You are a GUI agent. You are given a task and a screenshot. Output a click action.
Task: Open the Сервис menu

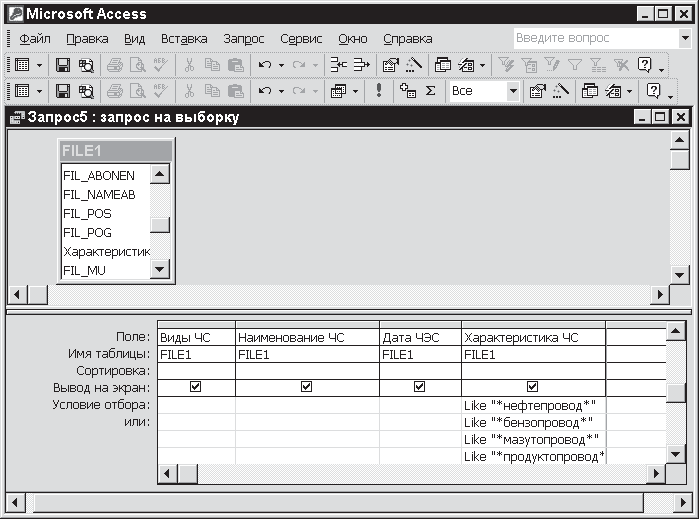click(301, 39)
